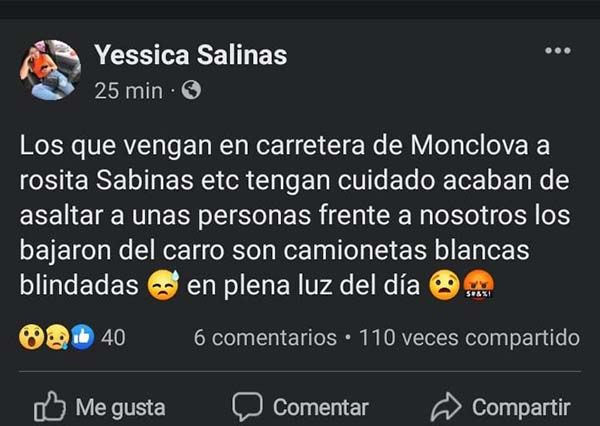The width and height of the screenshot is (600, 426).
Task: Open the three-dot post options menu
Action: (x=557, y=51)
